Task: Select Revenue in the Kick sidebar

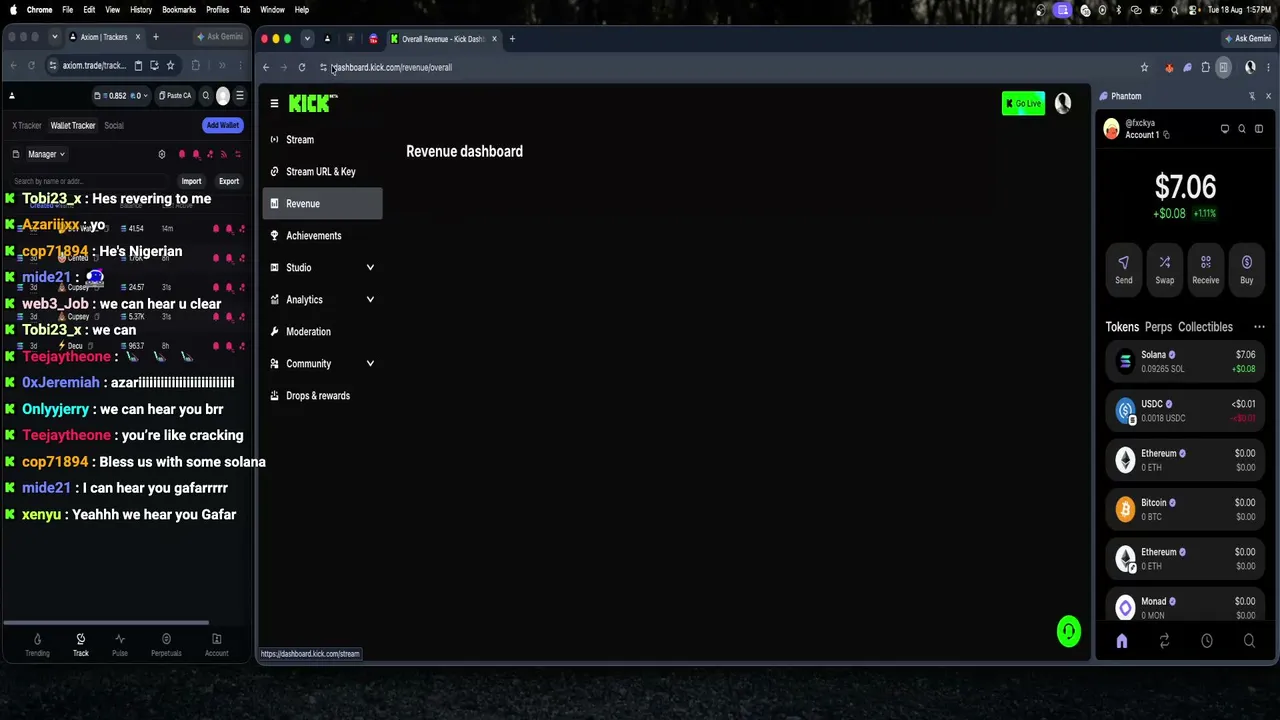Action: tap(322, 204)
